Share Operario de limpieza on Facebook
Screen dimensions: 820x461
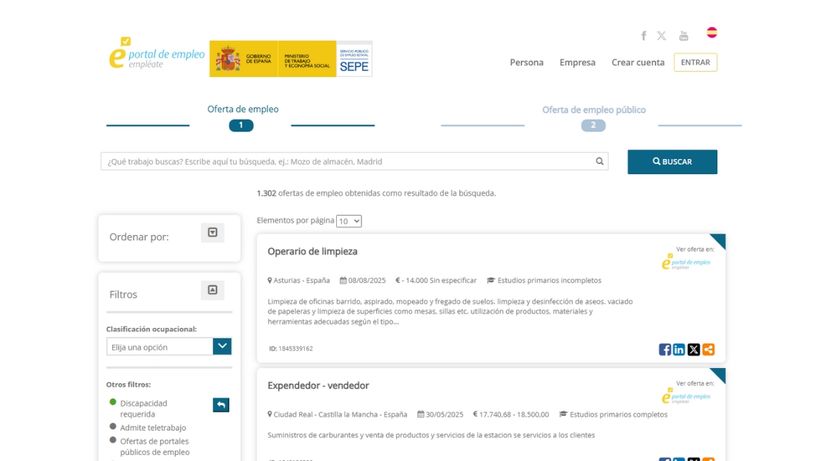(665, 349)
